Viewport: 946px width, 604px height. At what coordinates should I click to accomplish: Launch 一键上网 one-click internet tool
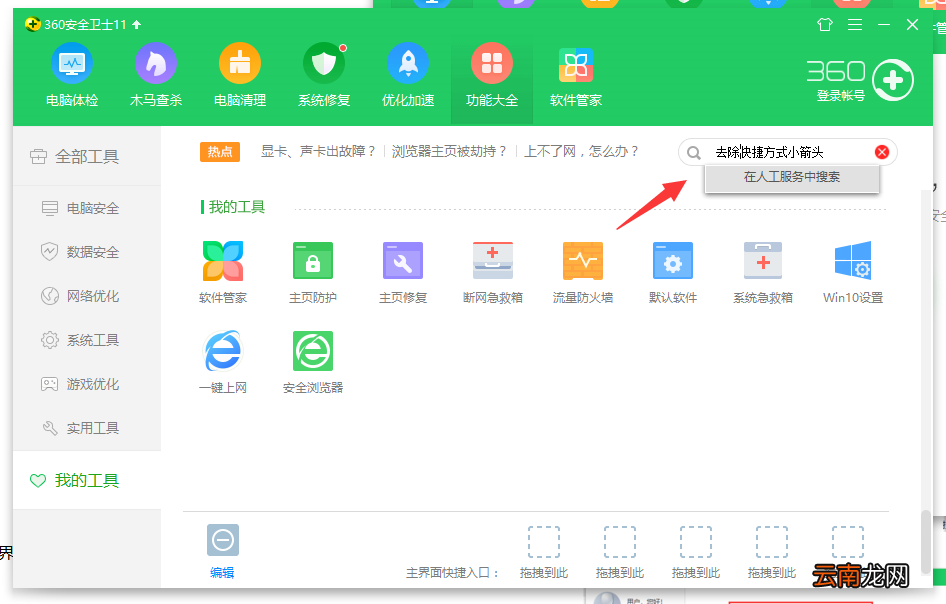pos(223,361)
